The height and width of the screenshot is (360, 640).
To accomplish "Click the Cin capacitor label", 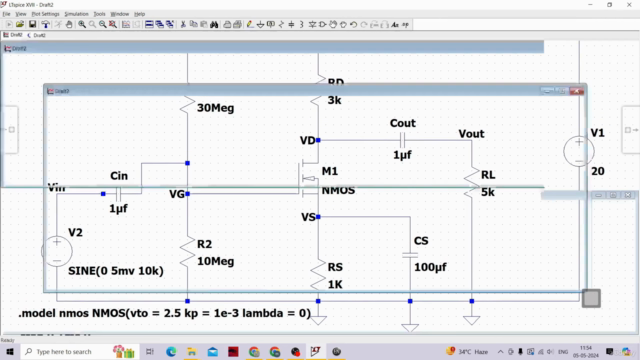I will coord(119,176).
